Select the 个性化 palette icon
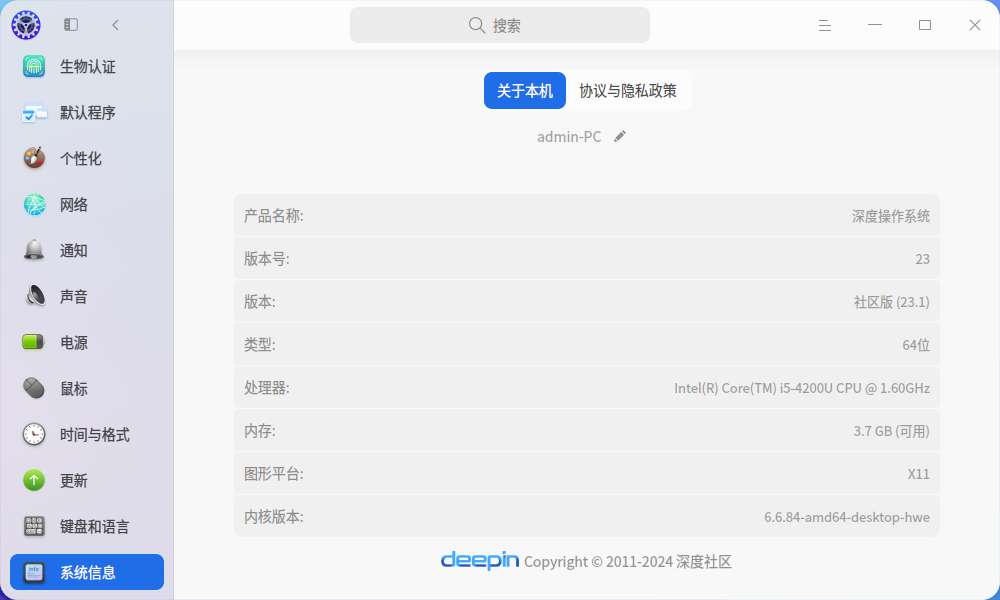The image size is (1000, 600). coord(34,158)
